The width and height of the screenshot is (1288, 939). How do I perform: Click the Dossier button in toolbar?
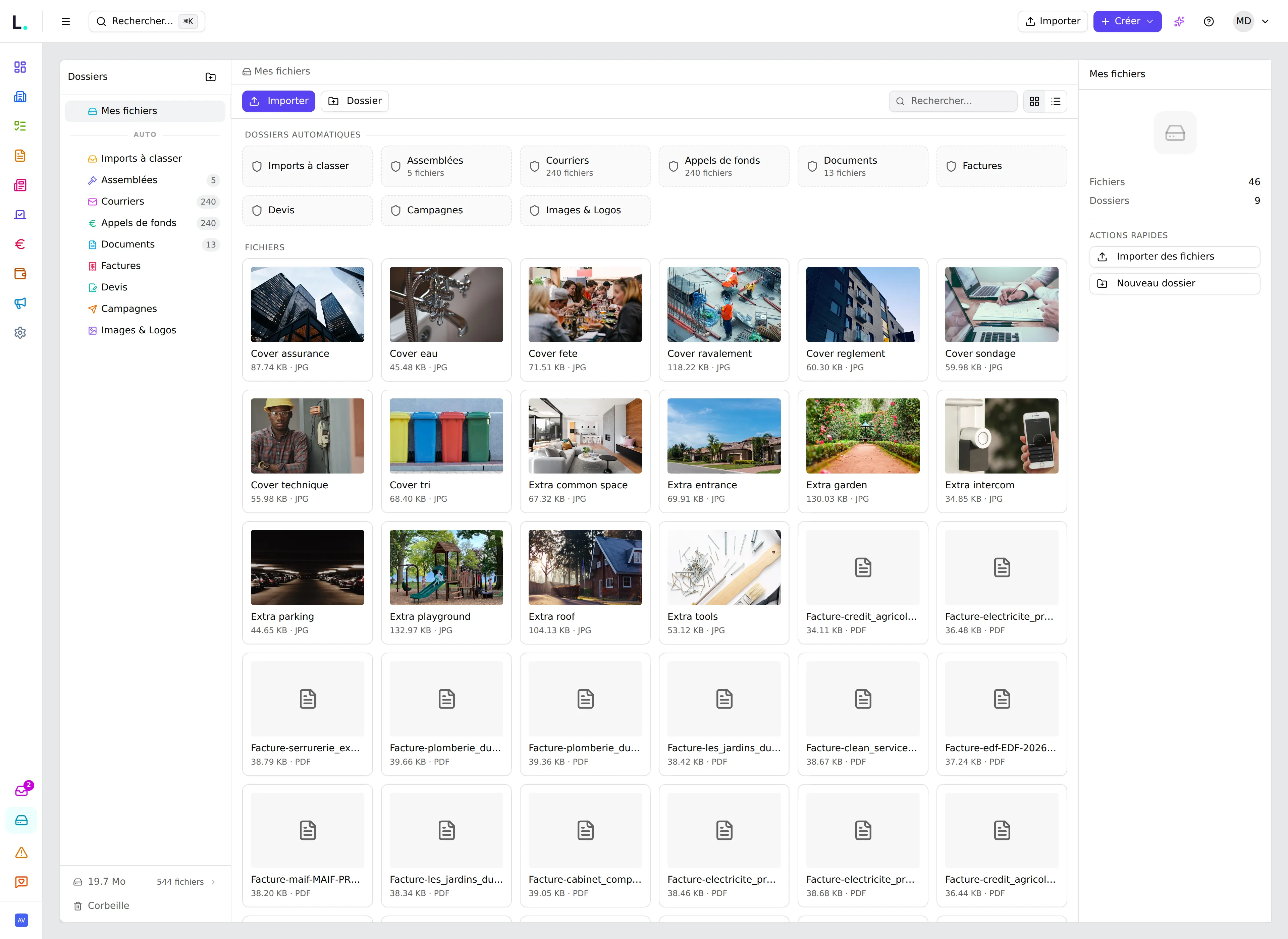(x=355, y=101)
